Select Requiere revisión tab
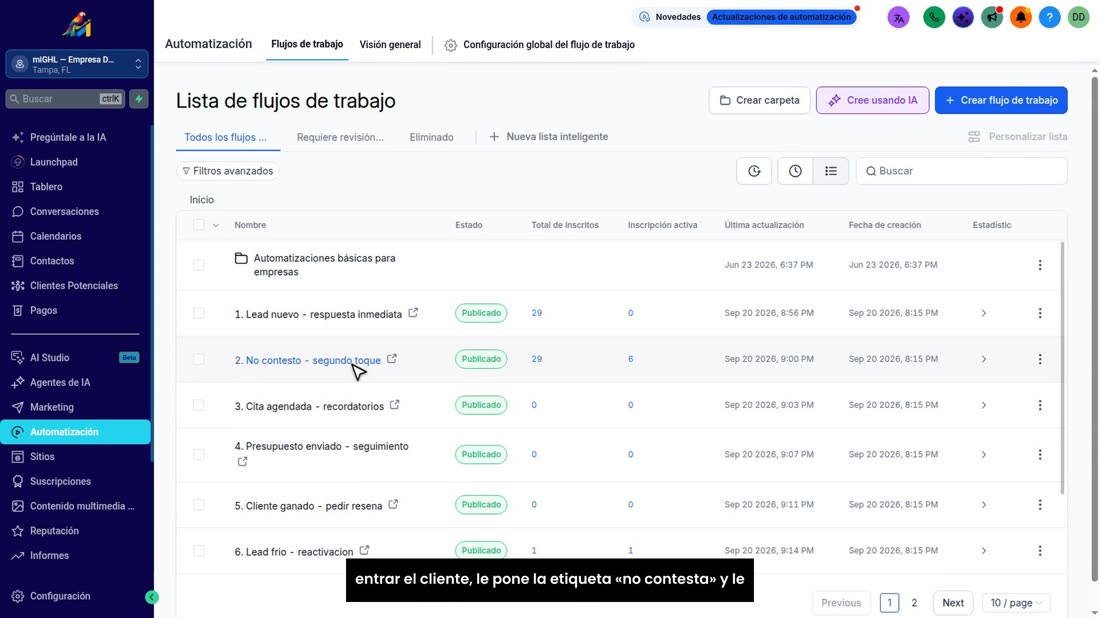The width and height of the screenshot is (1100, 618). (340, 137)
